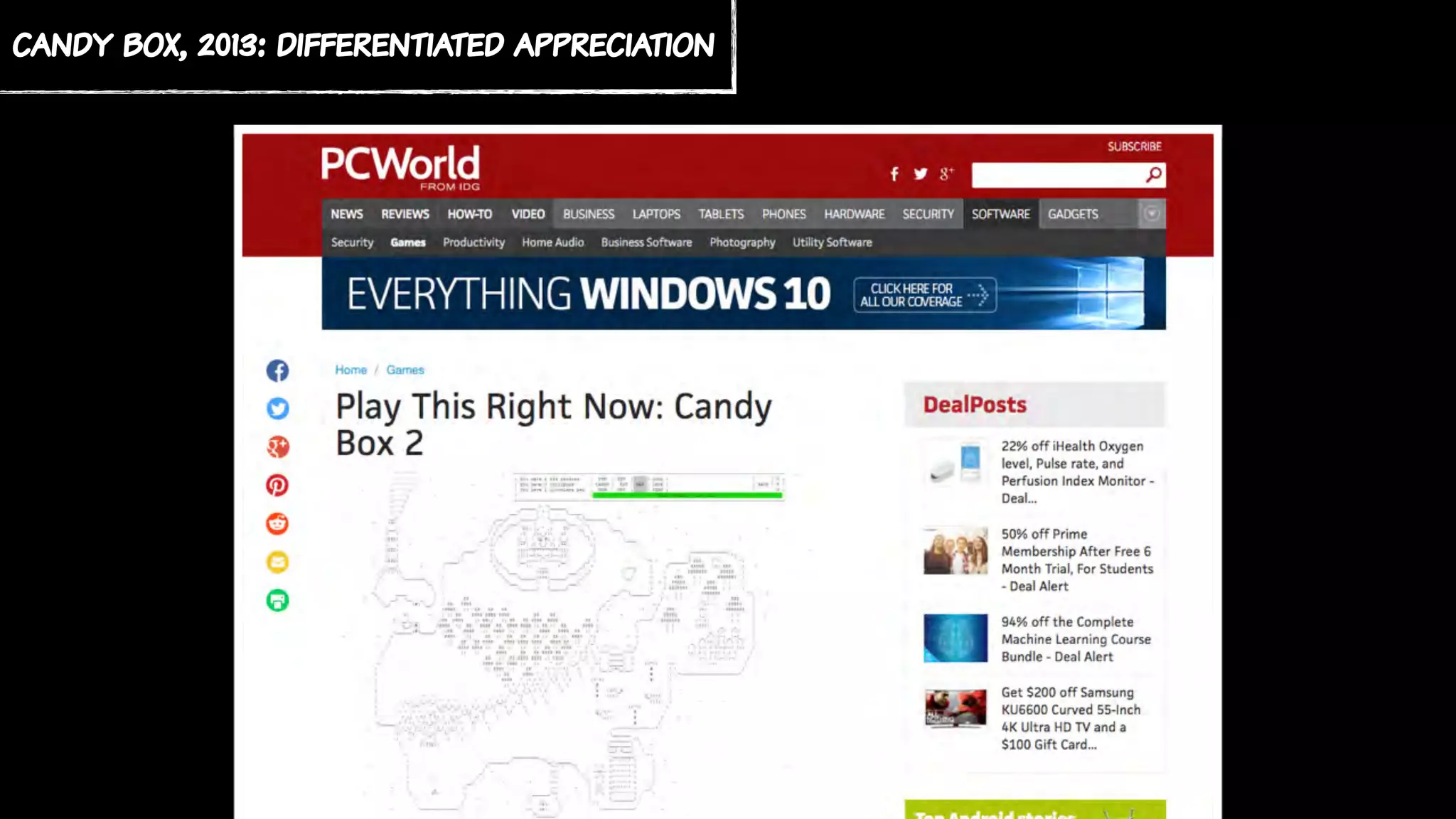Open PCWorld Facebook page icon in header

(894, 174)
